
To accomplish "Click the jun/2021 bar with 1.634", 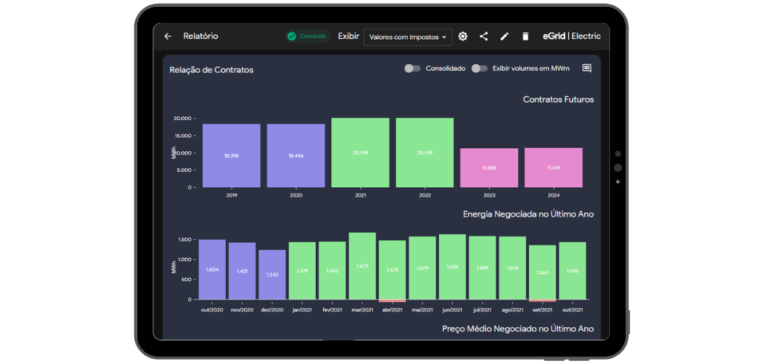I will pyautogui.click(x=453, y=267).
